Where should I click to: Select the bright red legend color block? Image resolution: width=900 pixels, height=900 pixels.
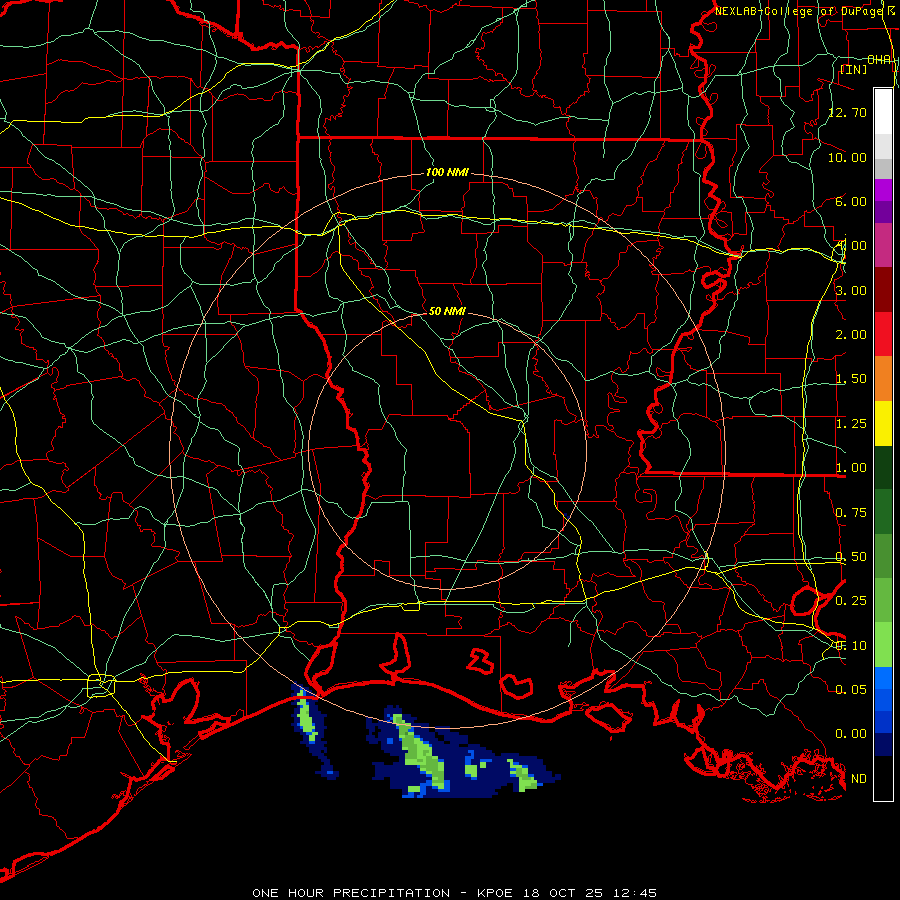883,334
